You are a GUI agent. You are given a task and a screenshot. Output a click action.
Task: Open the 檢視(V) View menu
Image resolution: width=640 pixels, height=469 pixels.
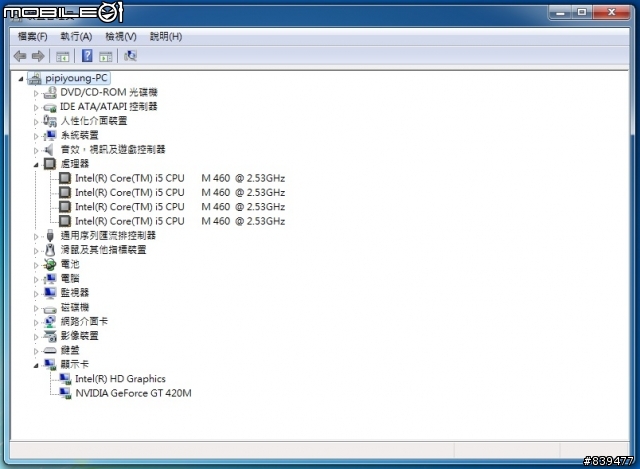pos(121,37)
